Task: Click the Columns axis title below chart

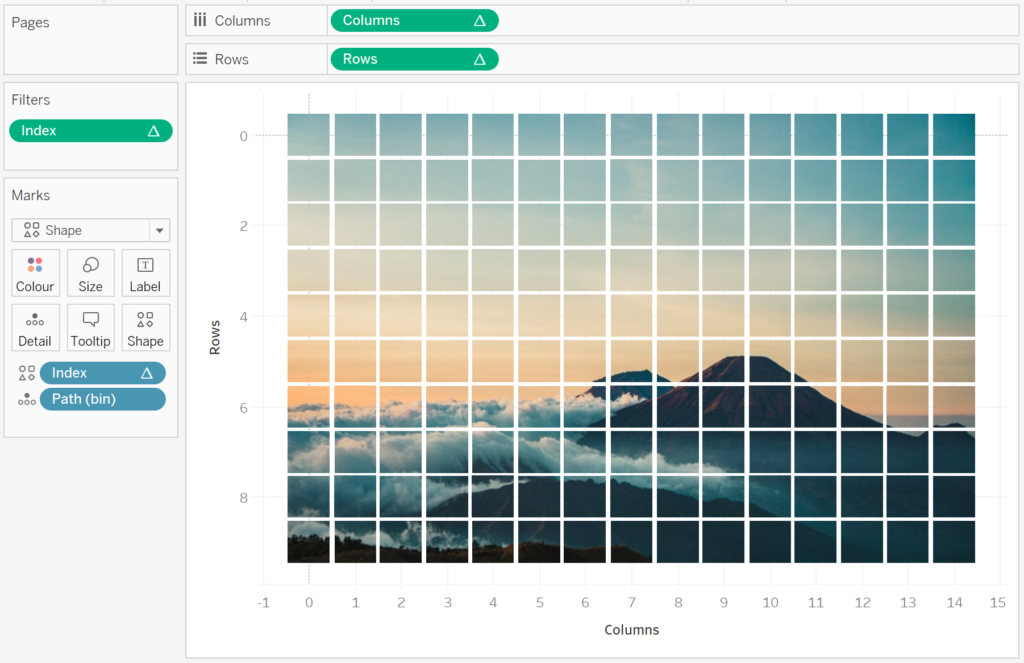Action: 632,630
